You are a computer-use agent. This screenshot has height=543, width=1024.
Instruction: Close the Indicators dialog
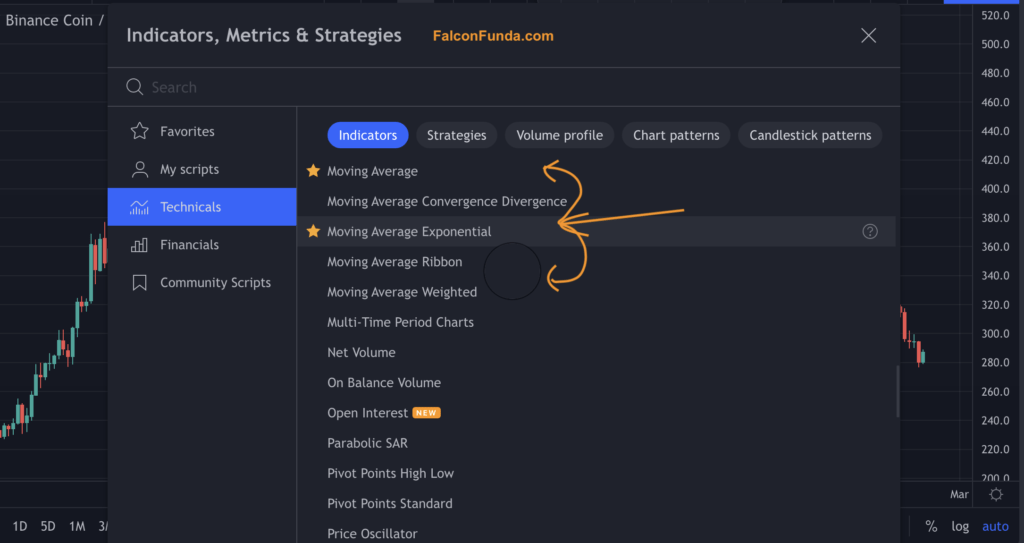pyautogui.click(x=869, y=35)
